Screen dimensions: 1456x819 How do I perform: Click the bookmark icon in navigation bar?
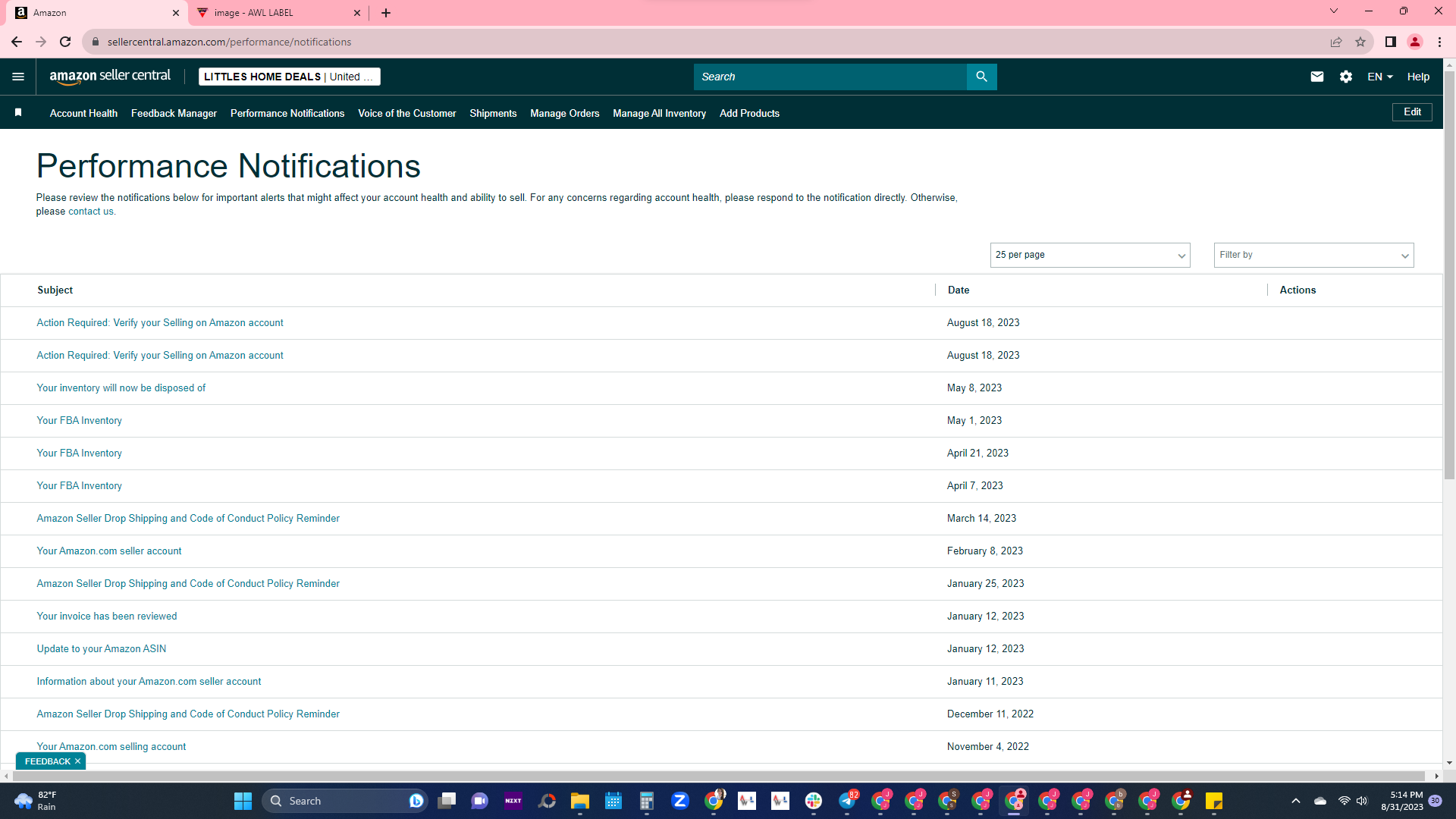[x=18, y=112]
